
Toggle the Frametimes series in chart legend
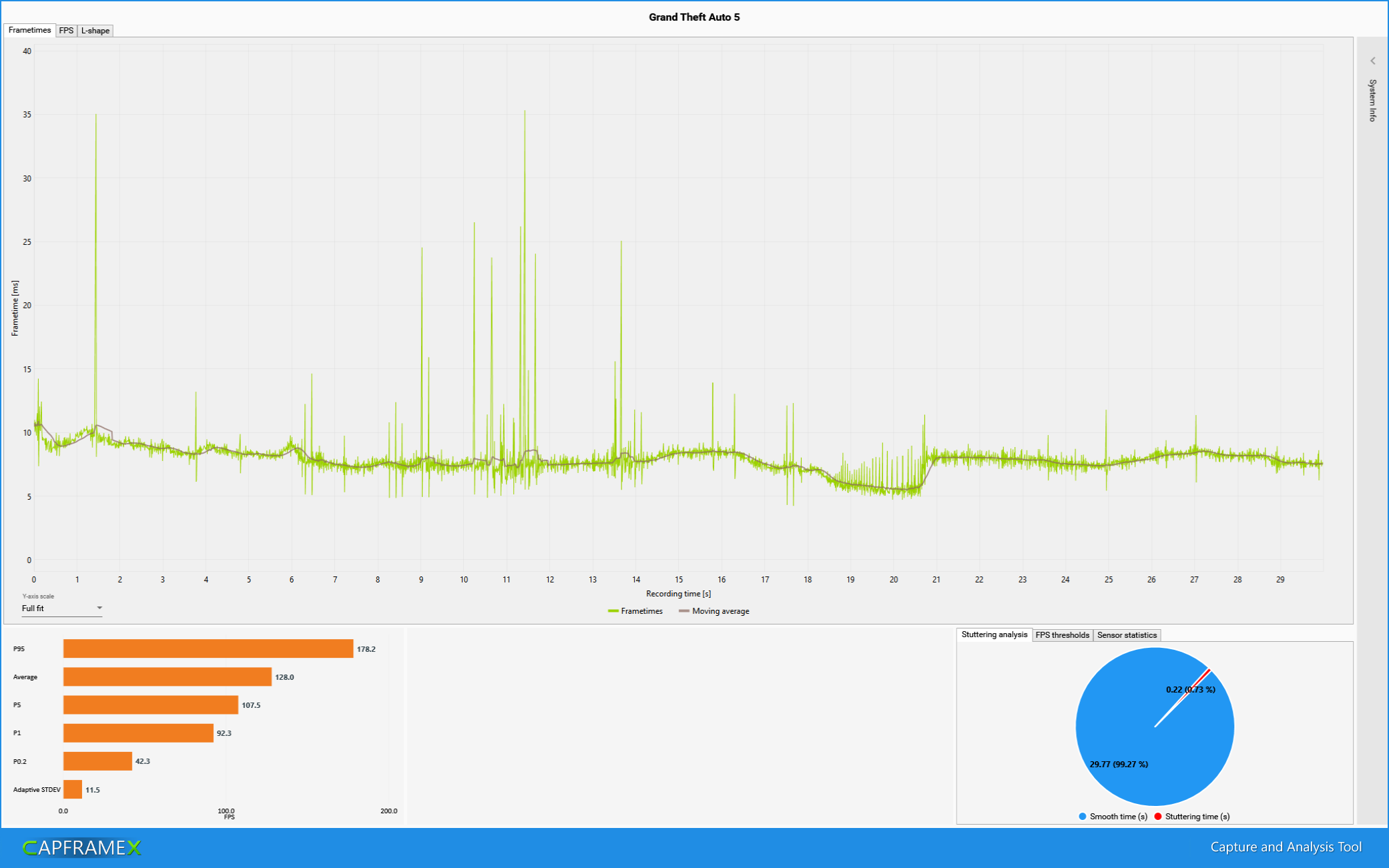tap(635, 611)
